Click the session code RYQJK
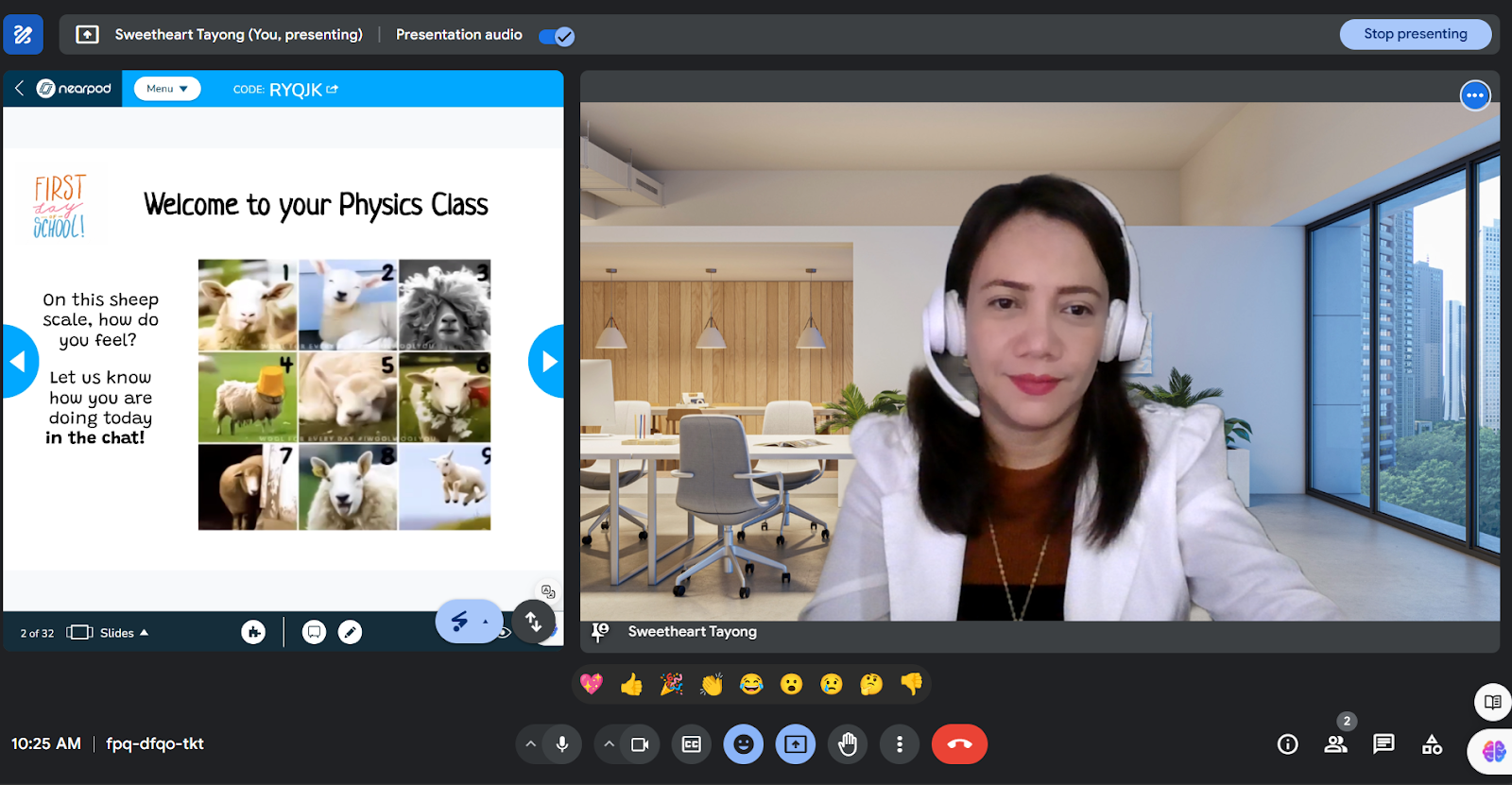The image size is (1512, 785). [x=296, y=90]
